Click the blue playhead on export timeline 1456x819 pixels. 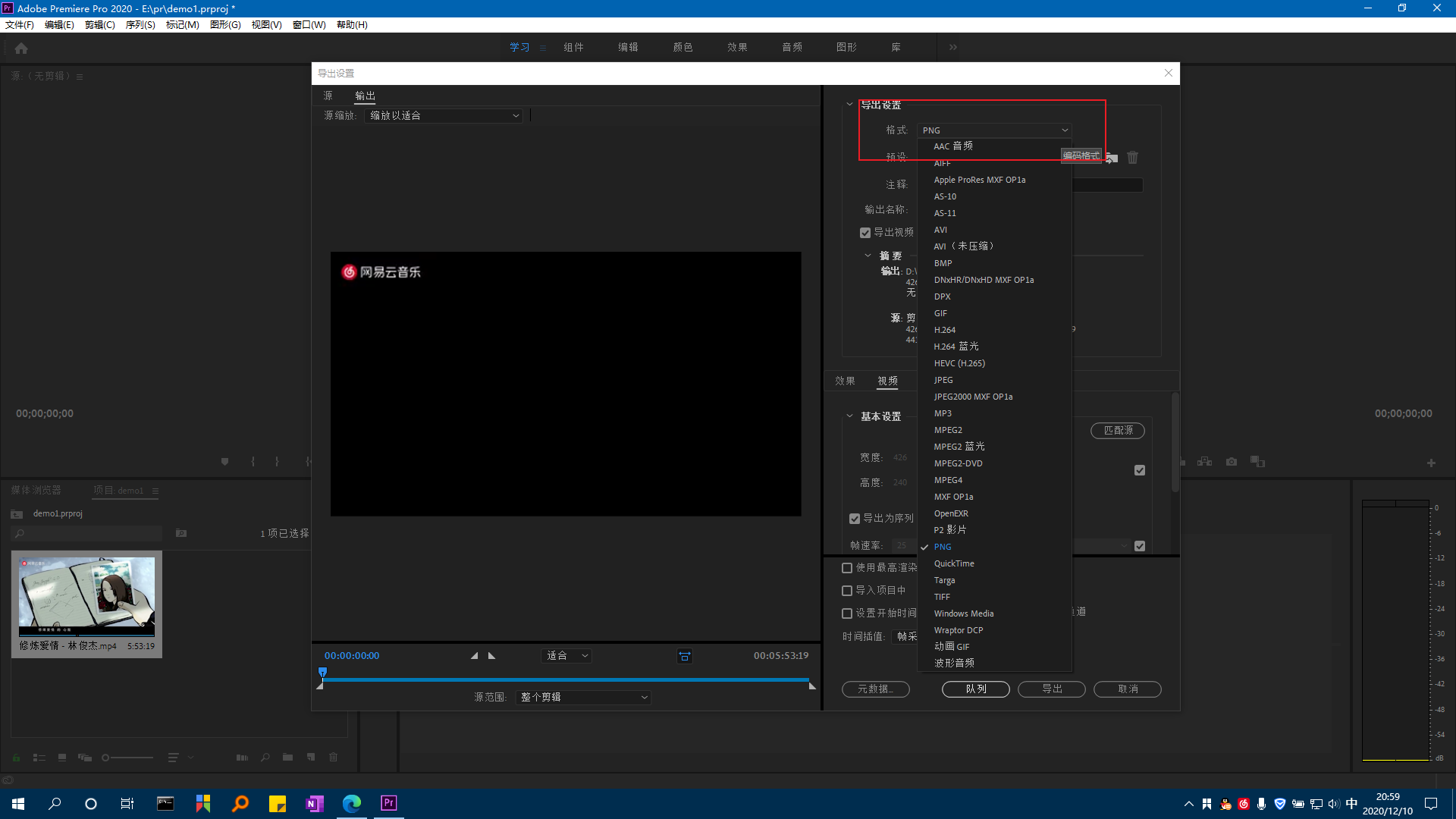pos(323,673)
